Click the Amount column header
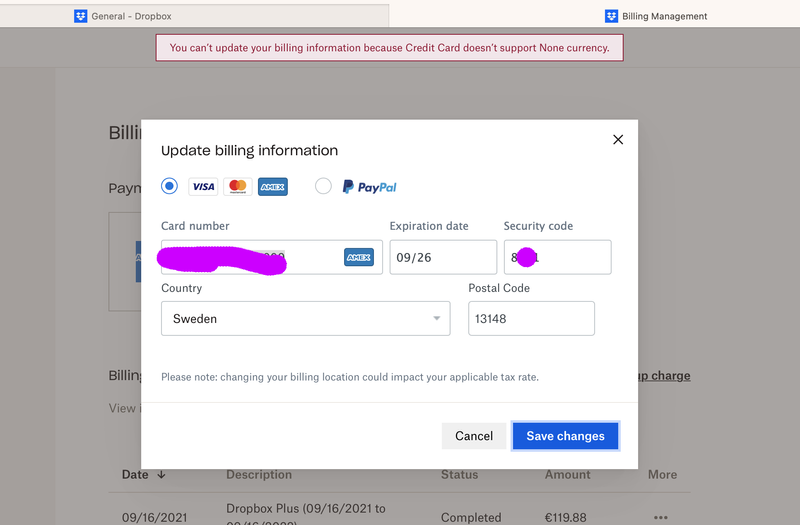 pyautogui.click(x=567, y=474)
